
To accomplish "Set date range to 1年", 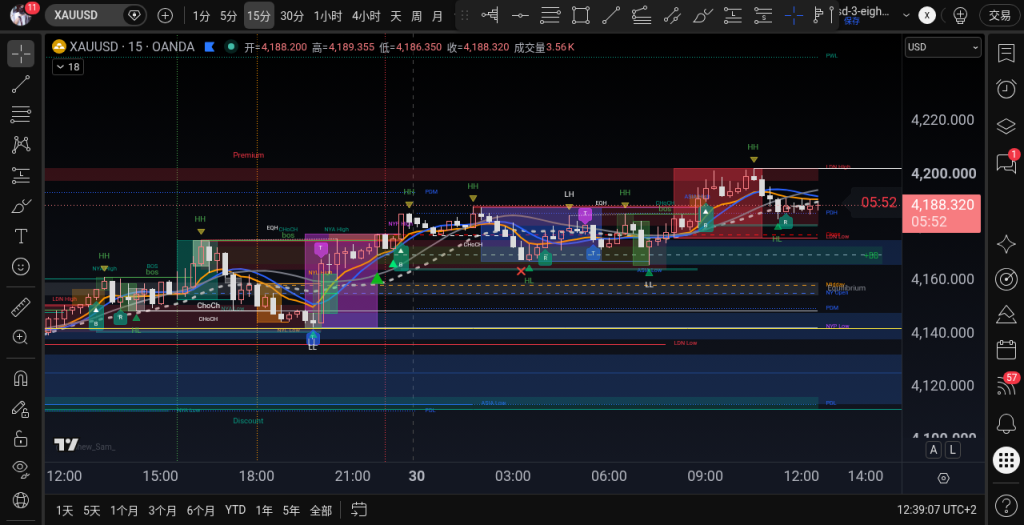I will 264,510.
